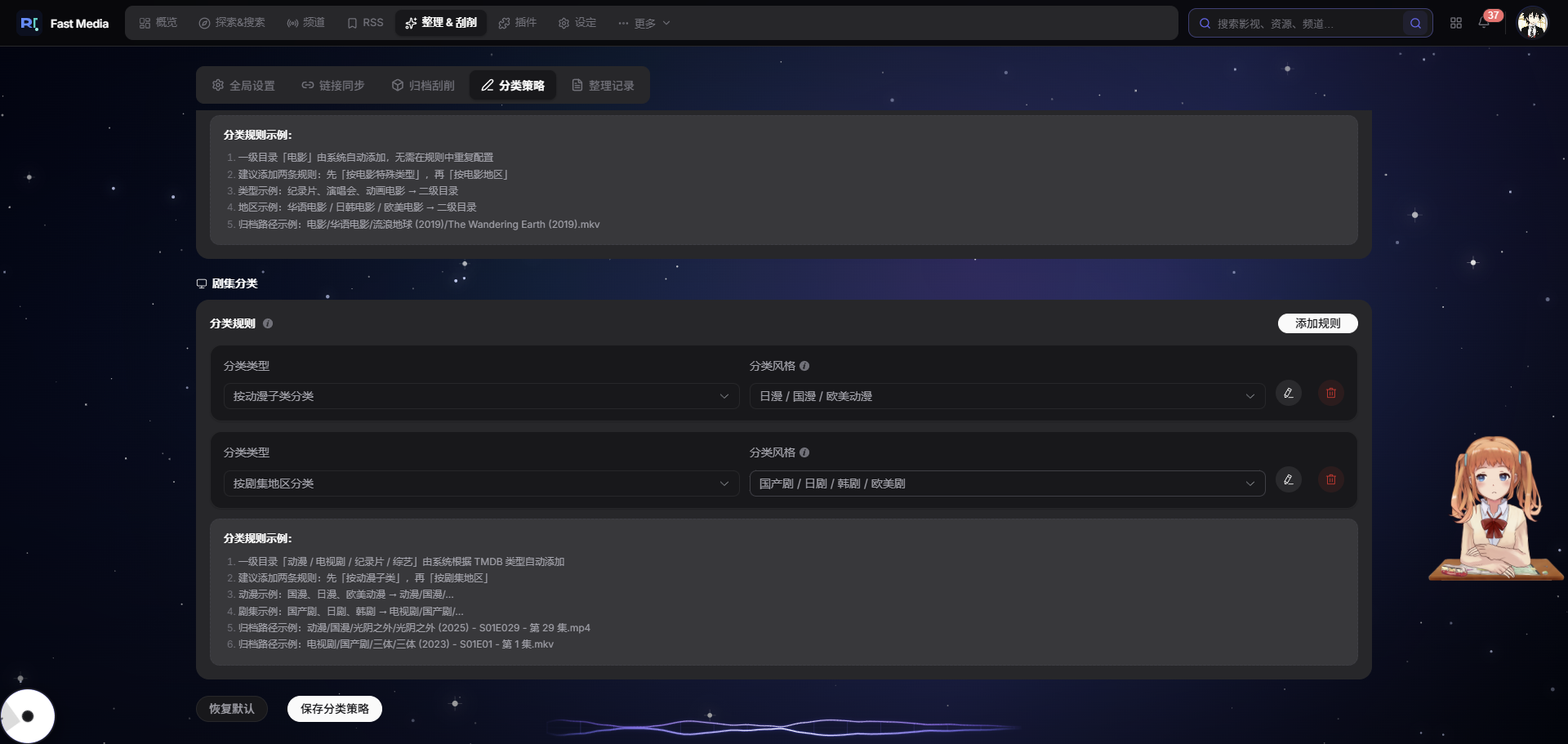Click the 添加规则 button
The image size is (1568, 744).
(x=1317, y=323)
